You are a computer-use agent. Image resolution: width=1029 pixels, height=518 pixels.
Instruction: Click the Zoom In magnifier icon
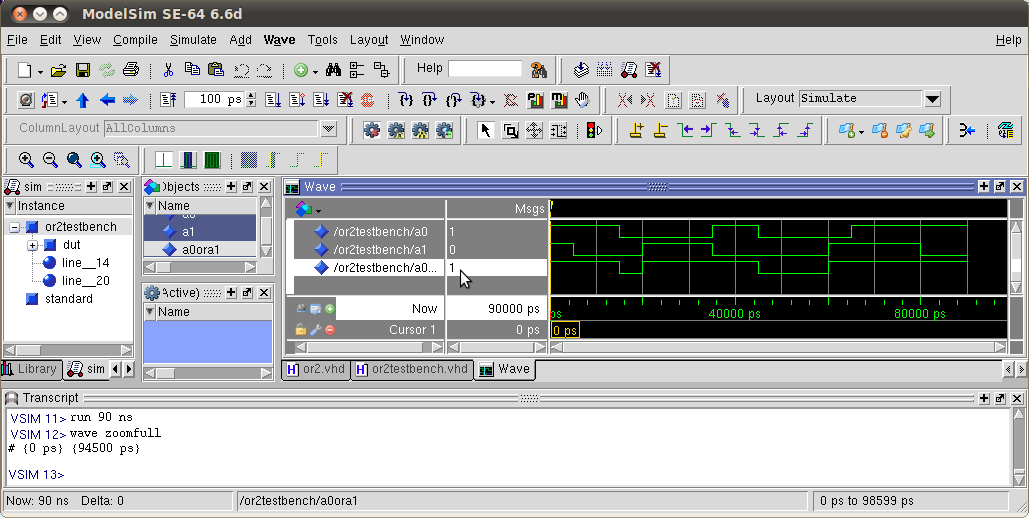click(26, 160)
